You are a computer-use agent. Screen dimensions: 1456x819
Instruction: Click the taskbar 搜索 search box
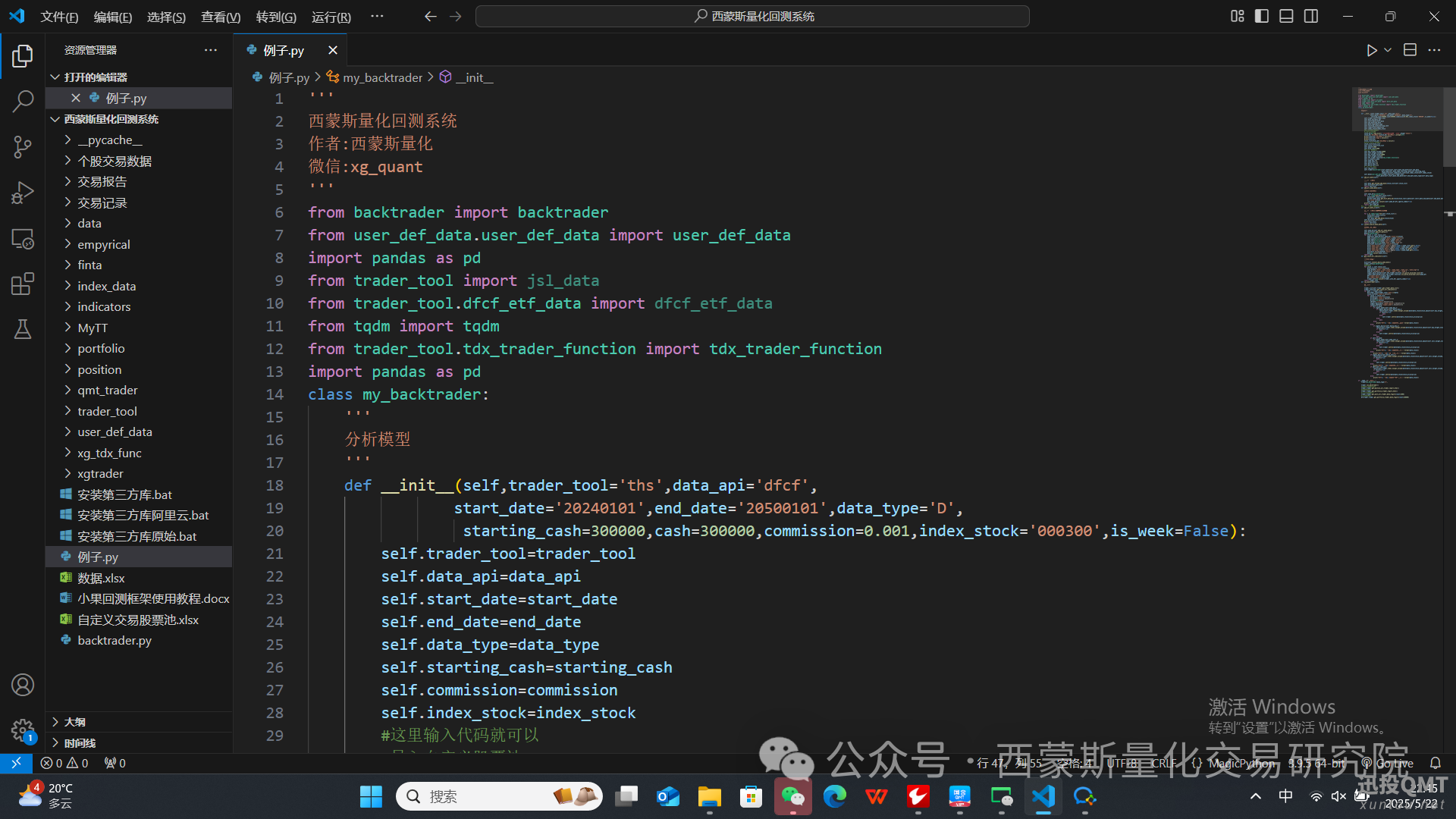click(x=499, y=796)
